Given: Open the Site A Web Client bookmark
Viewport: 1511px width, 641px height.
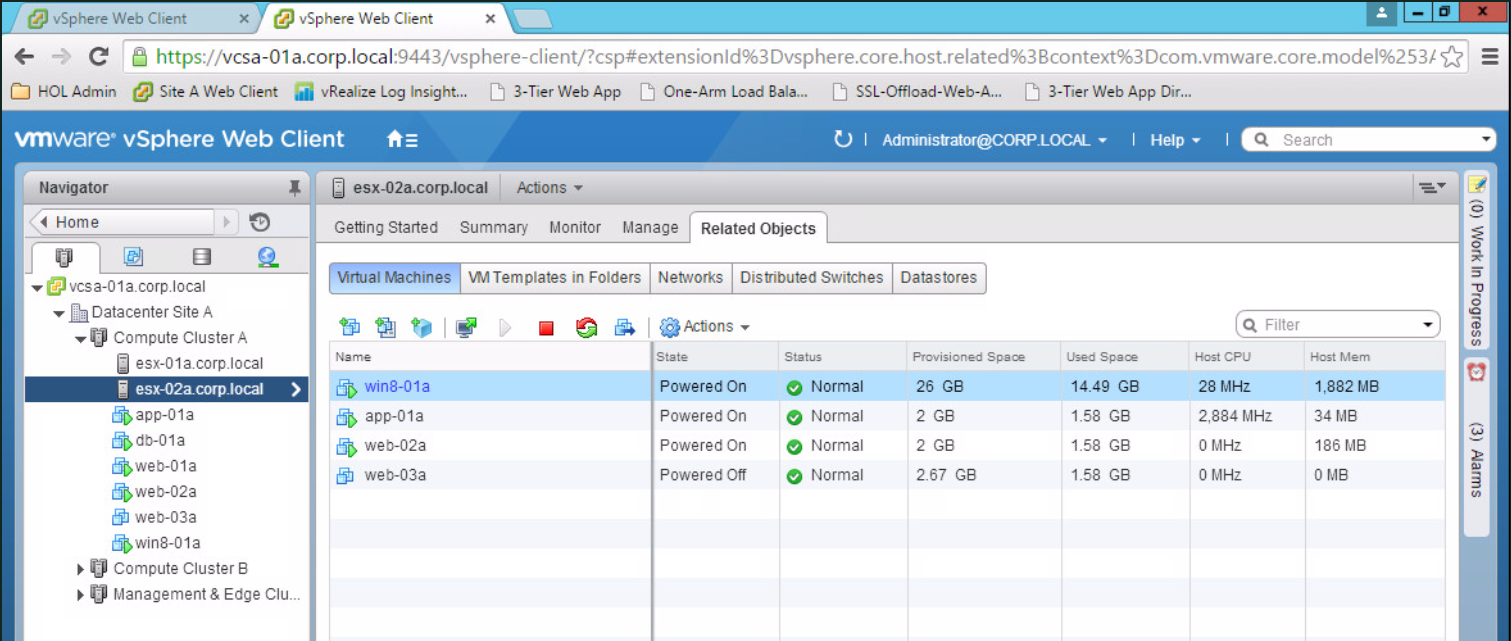Looking at the screenshot, I should click(205, 92).
